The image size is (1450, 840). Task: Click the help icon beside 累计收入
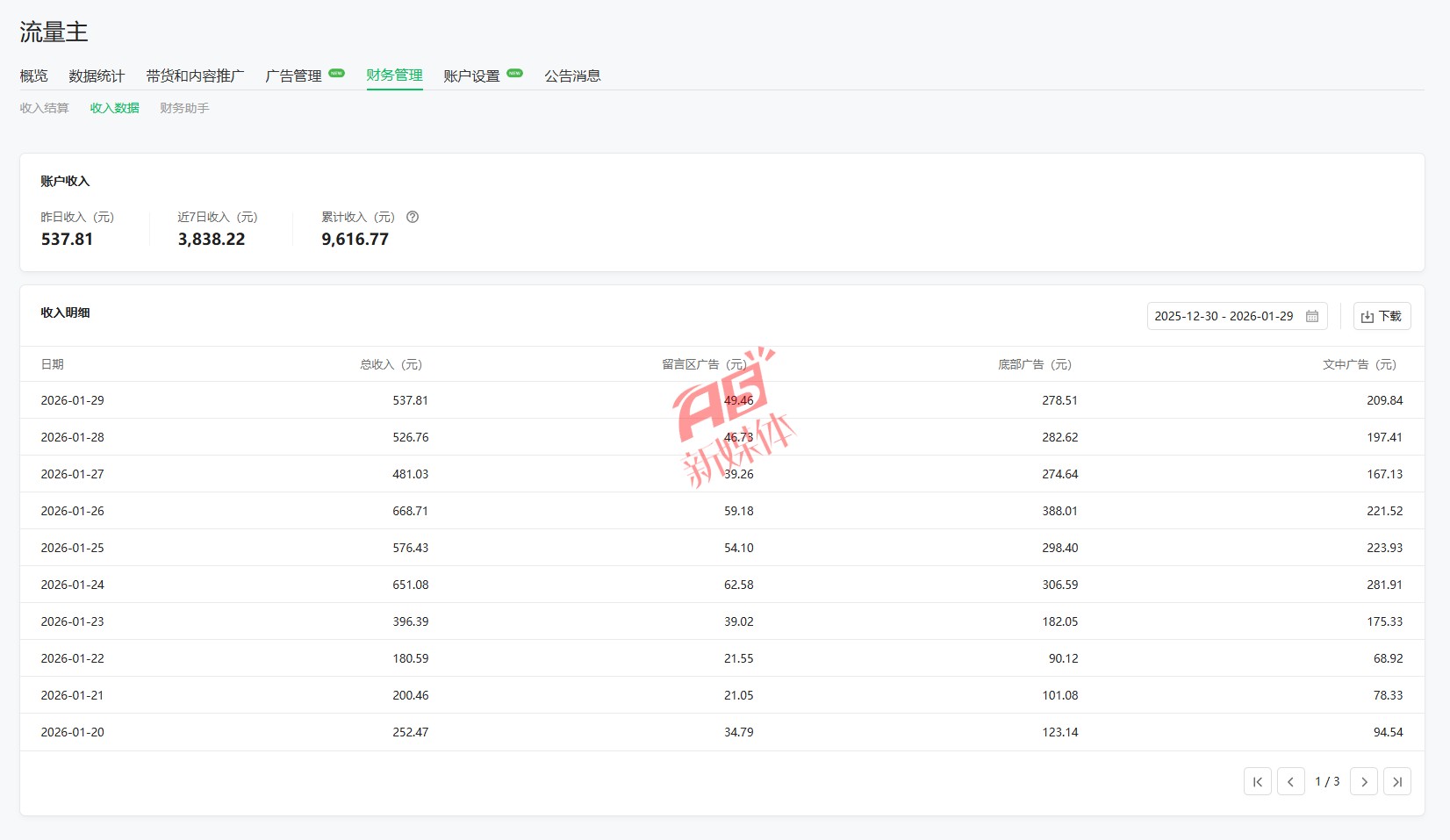point(413,217)
